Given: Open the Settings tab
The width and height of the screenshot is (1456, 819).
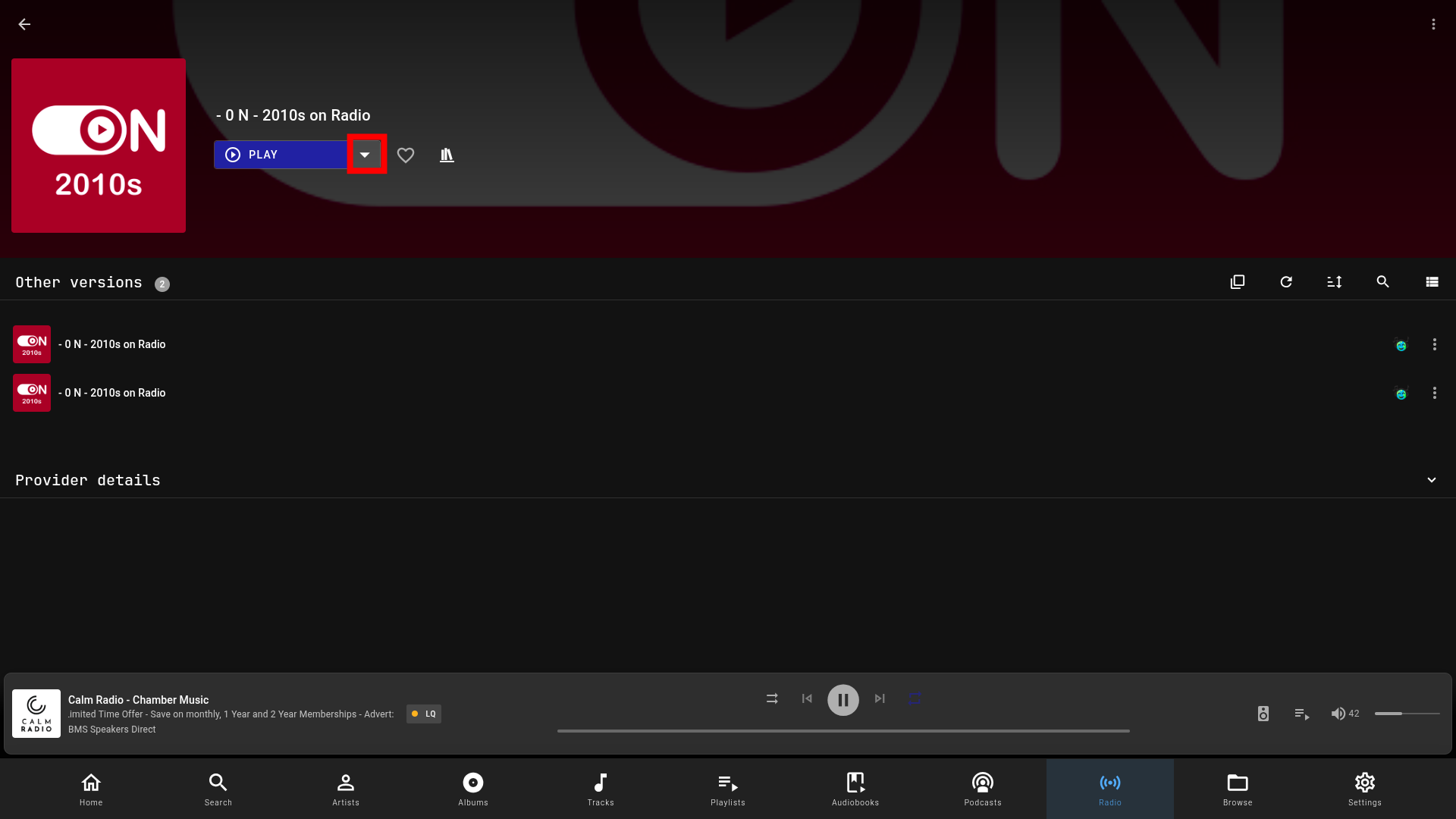Looking at the screenshot, I should [x=1365, y=789].
